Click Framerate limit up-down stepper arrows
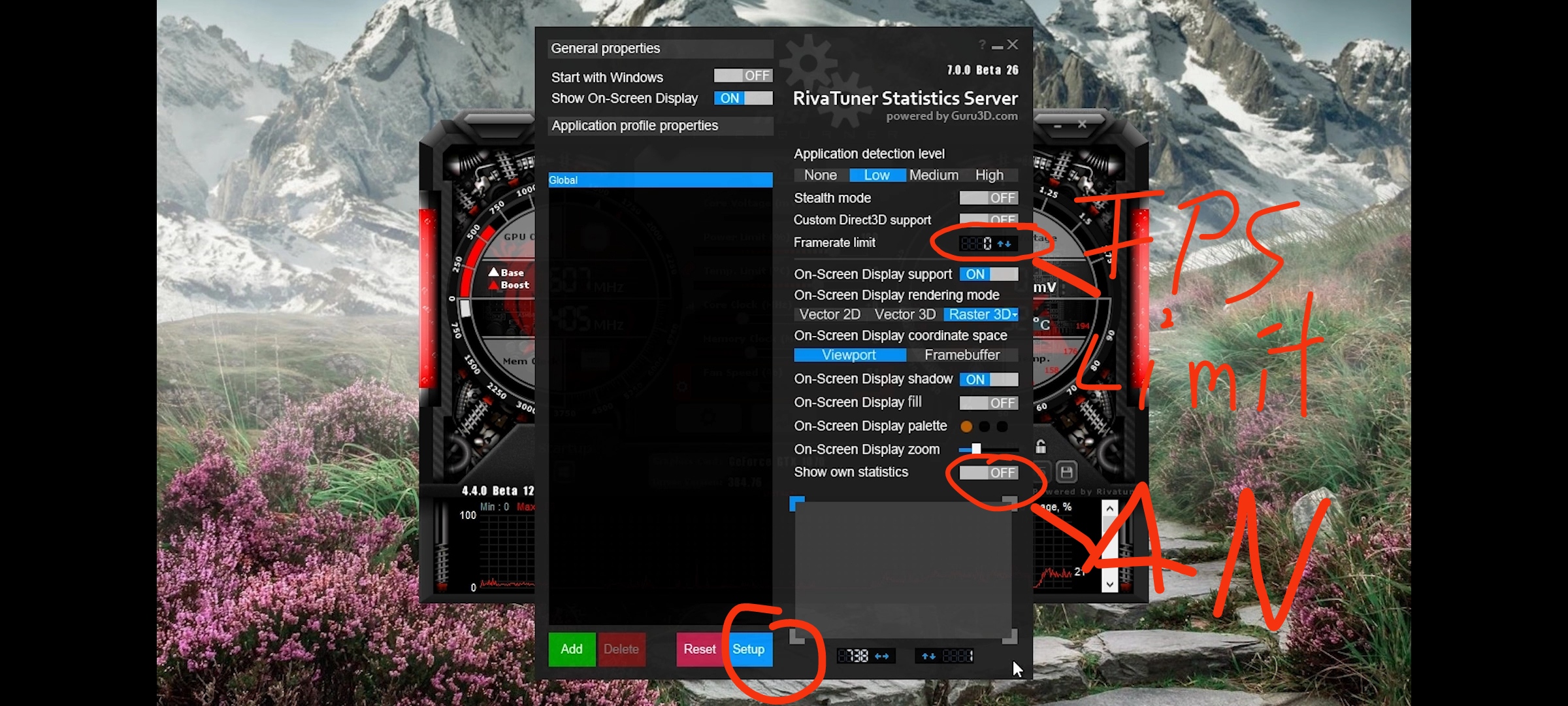Screen dimensions: 1568x706 click(1004, 244)
